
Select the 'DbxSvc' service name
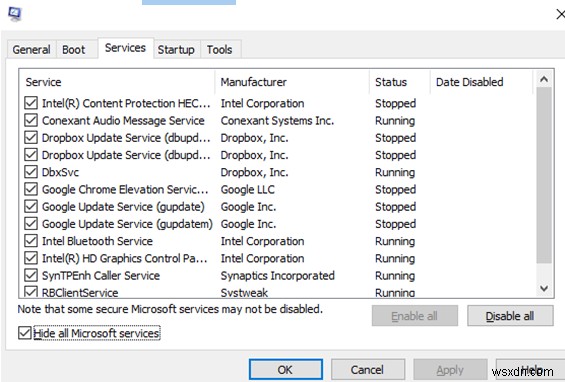point(60,172)
